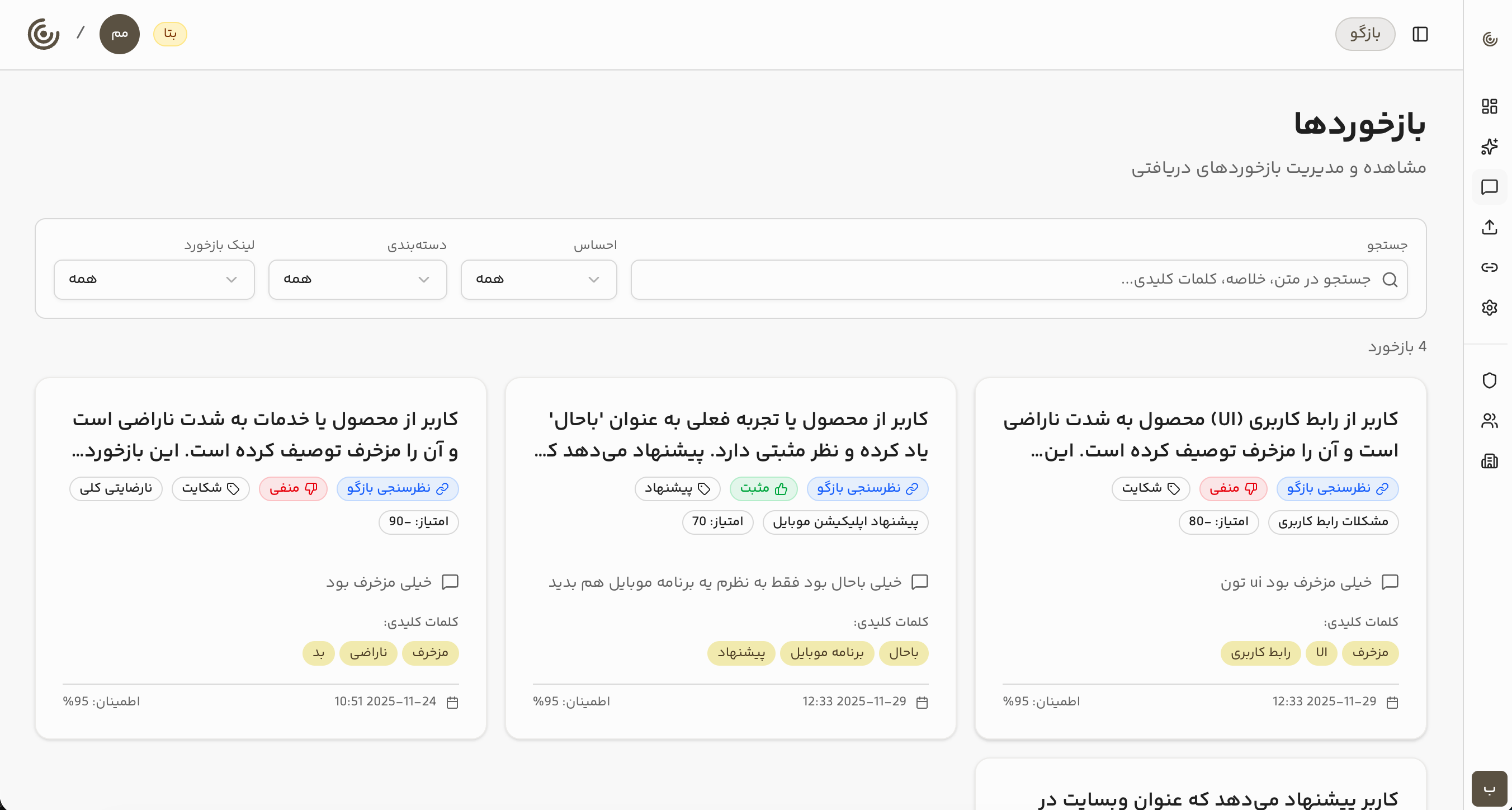
Task: Toggle the sidebar panel icon in header
Action: pyautogui.click(x=1420, y=34)
